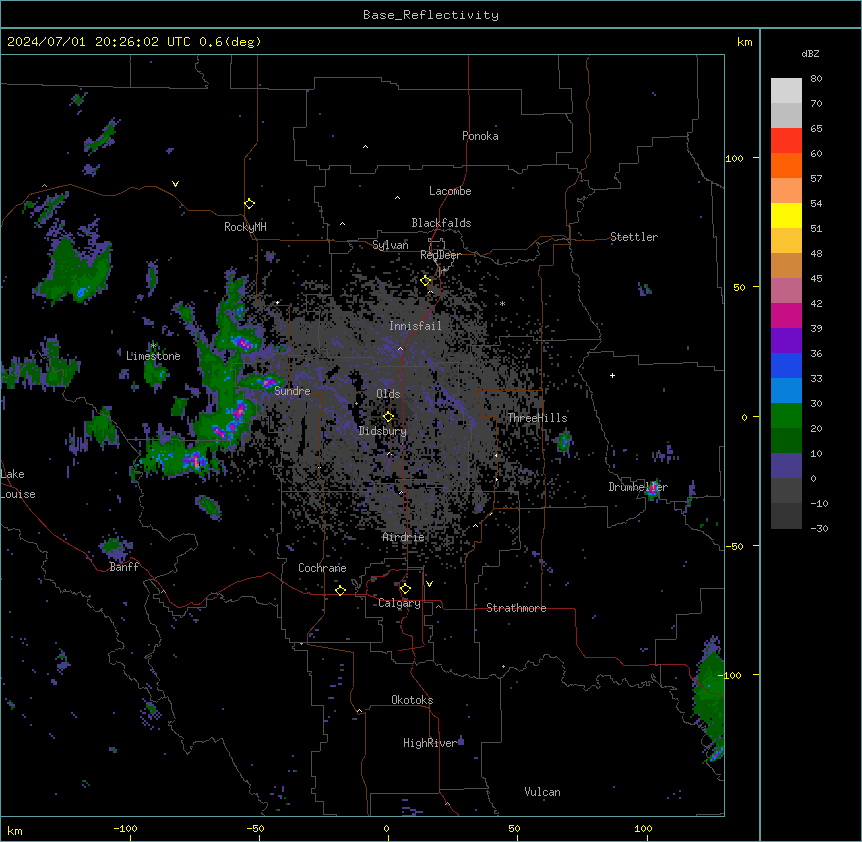The height and width of the screenshot is (842, 862).
Task: Select the lightest gray 70-80 dBZ legend swatch
Action: click(786, 91)
